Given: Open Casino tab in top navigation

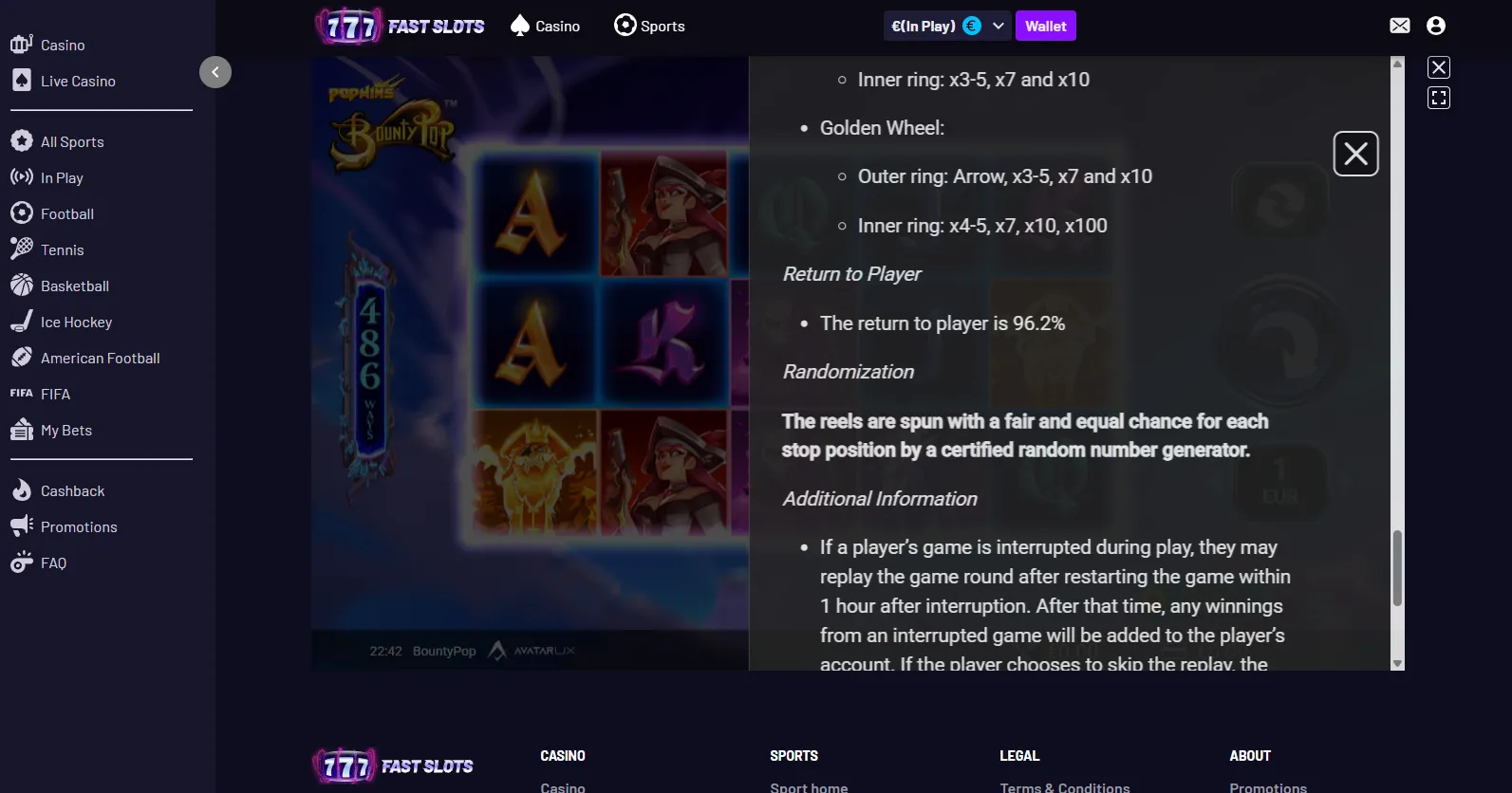Looking at the screenshot, I should click(545, 26).
